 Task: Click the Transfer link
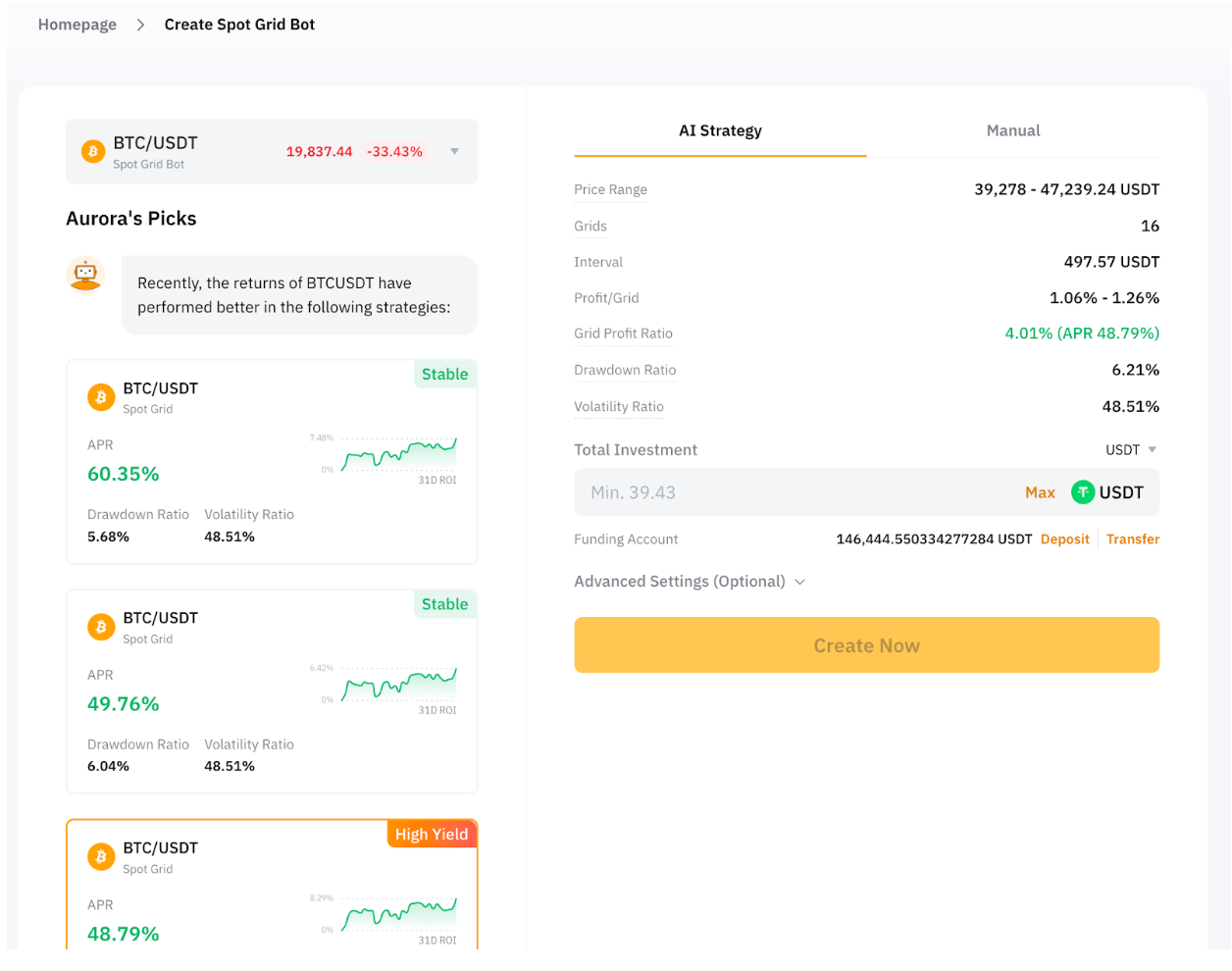pyautogui.click(x=1133, y=539)
